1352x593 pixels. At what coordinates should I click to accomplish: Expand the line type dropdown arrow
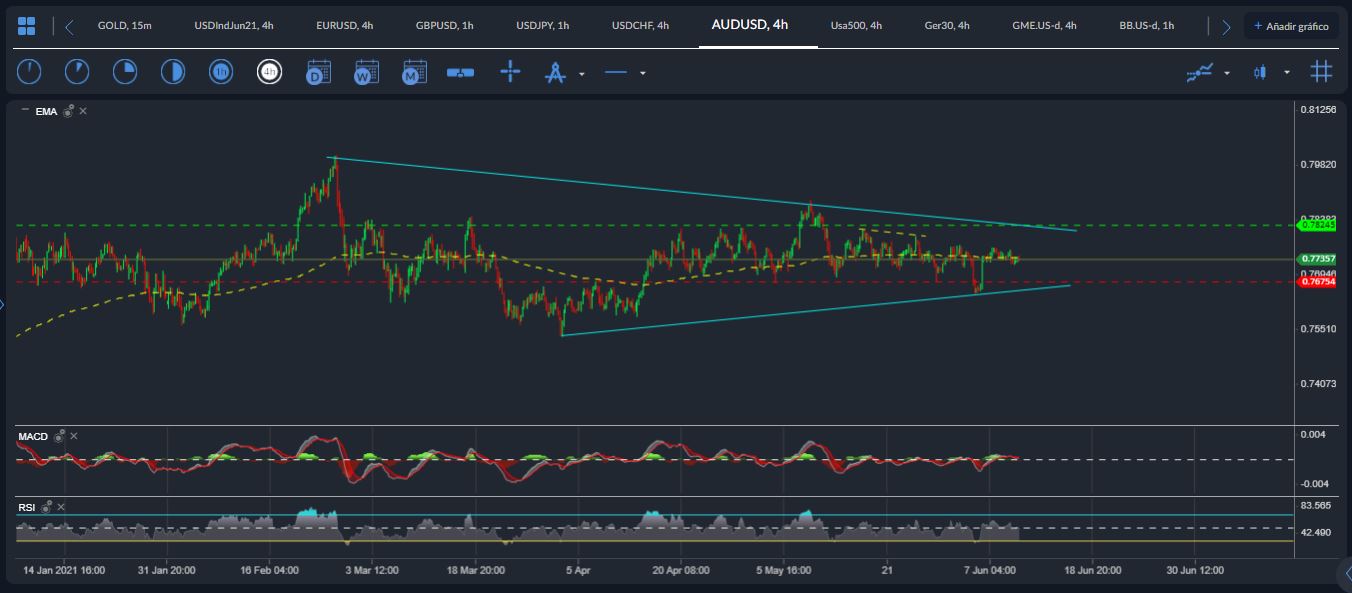[643, 73]
